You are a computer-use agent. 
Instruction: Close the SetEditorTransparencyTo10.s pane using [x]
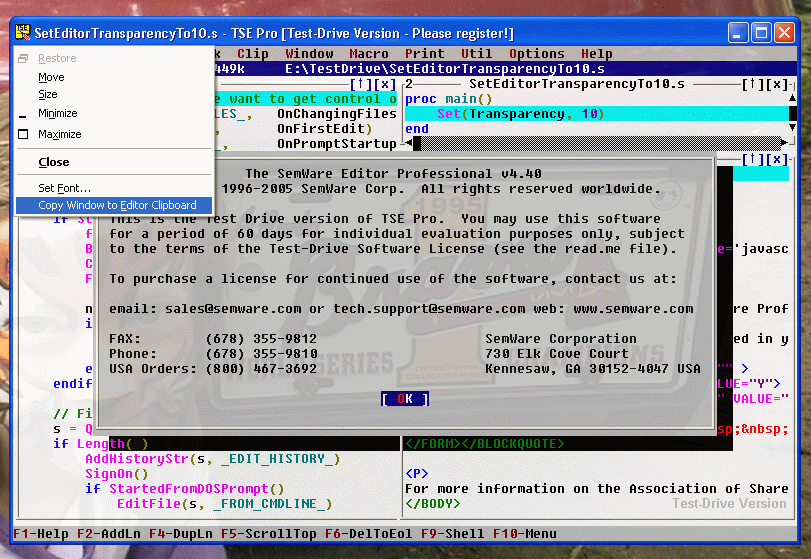(x=778, y=85)
